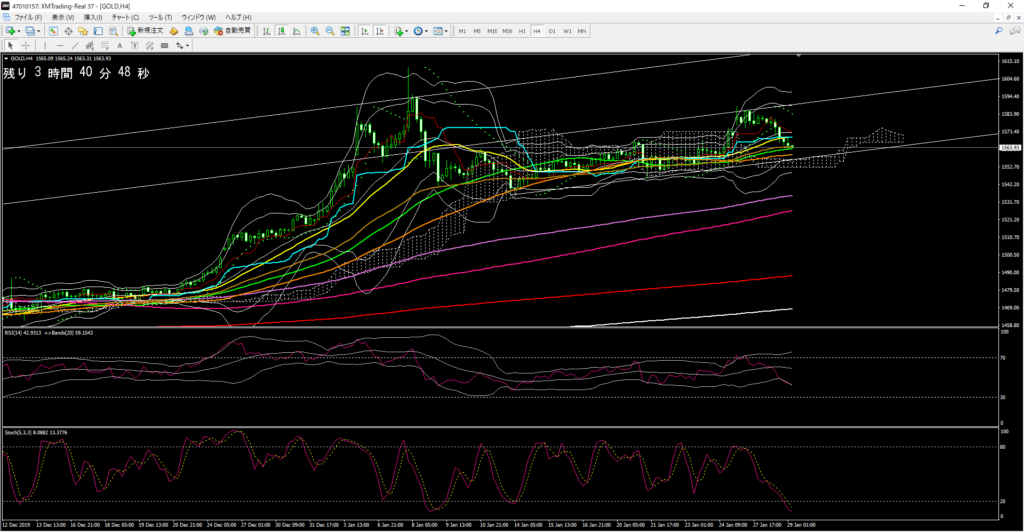
Task: Open the new chart icon
Action: coord(10,31)
